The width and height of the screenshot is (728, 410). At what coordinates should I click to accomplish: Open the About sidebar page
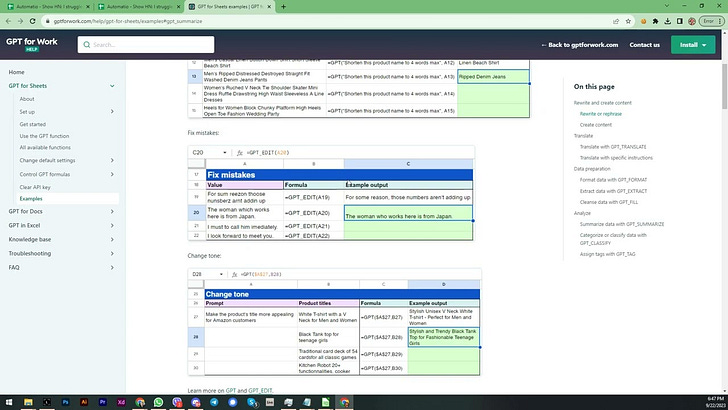click(x=27, y=99)
